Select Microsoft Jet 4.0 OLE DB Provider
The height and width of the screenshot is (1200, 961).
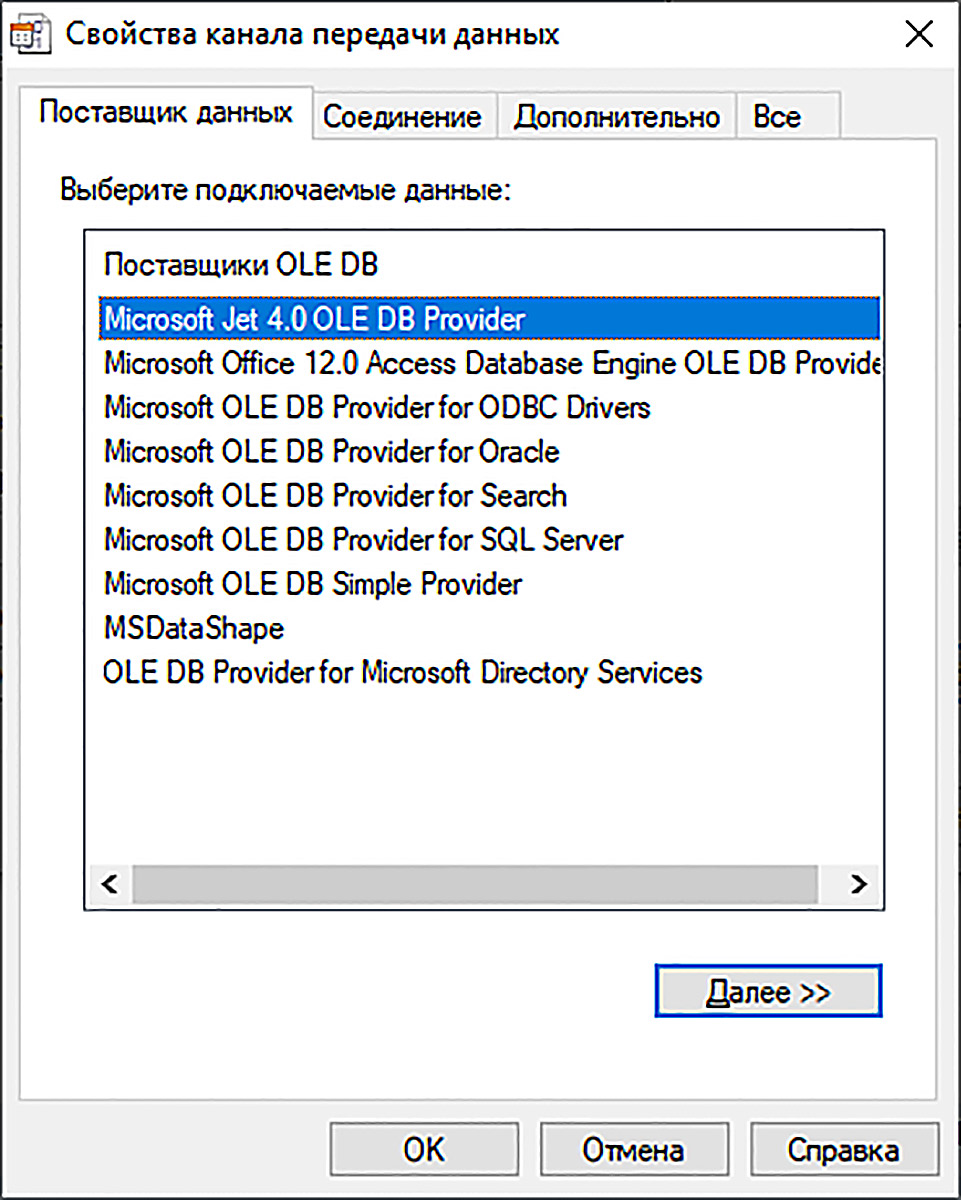(x=314, y=319)
